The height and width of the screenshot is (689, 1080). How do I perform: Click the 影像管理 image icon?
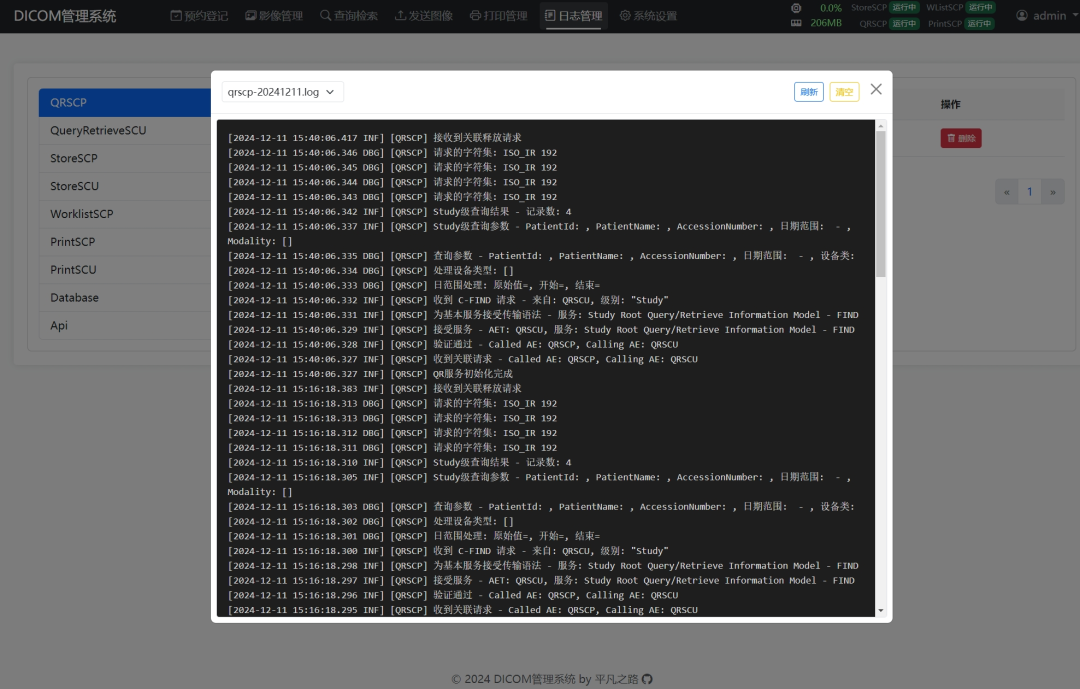[250, 16]
